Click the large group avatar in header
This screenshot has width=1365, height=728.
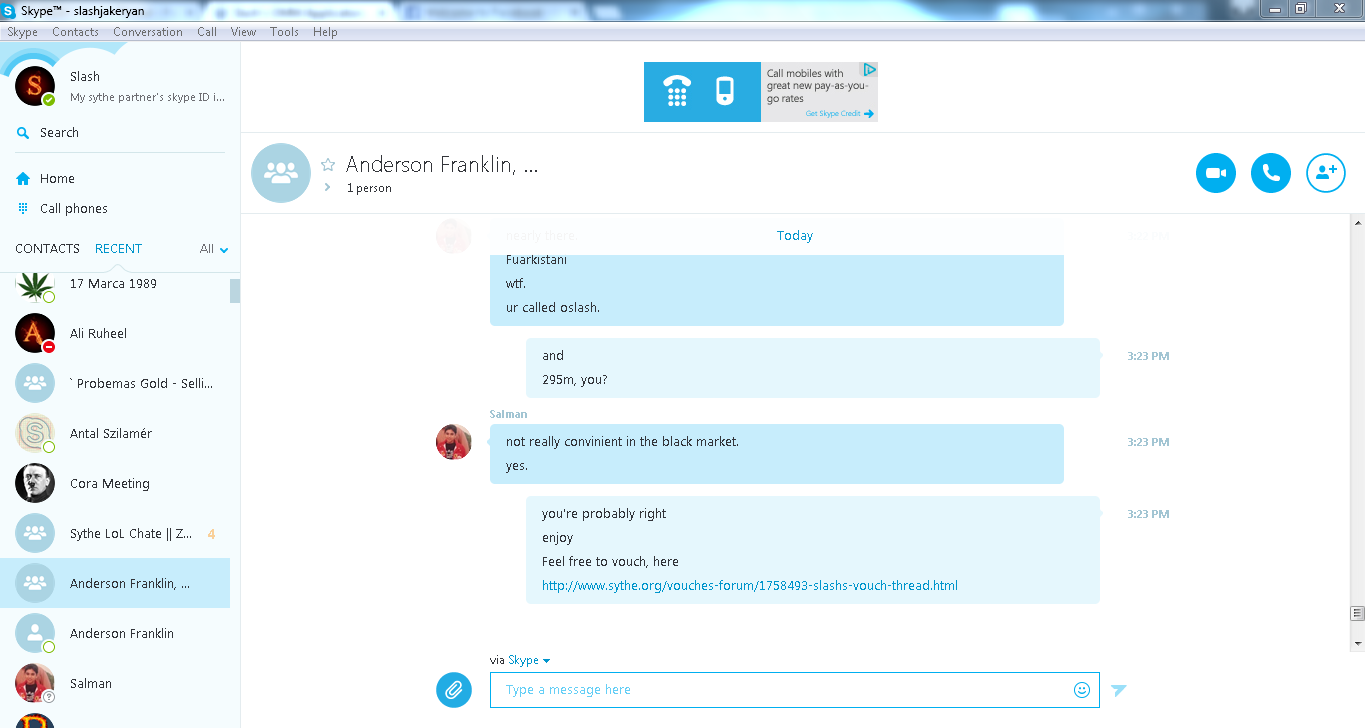pyautogui.click(x=281, y=173)
